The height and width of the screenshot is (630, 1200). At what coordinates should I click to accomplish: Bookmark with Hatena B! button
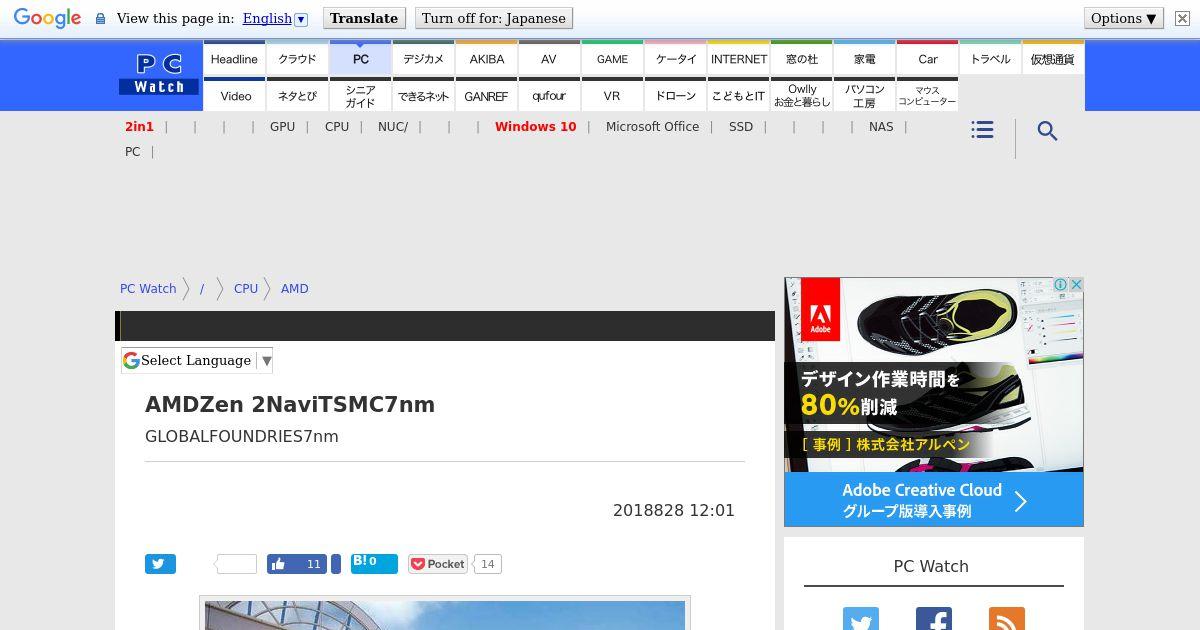click(x=374, y=563)
